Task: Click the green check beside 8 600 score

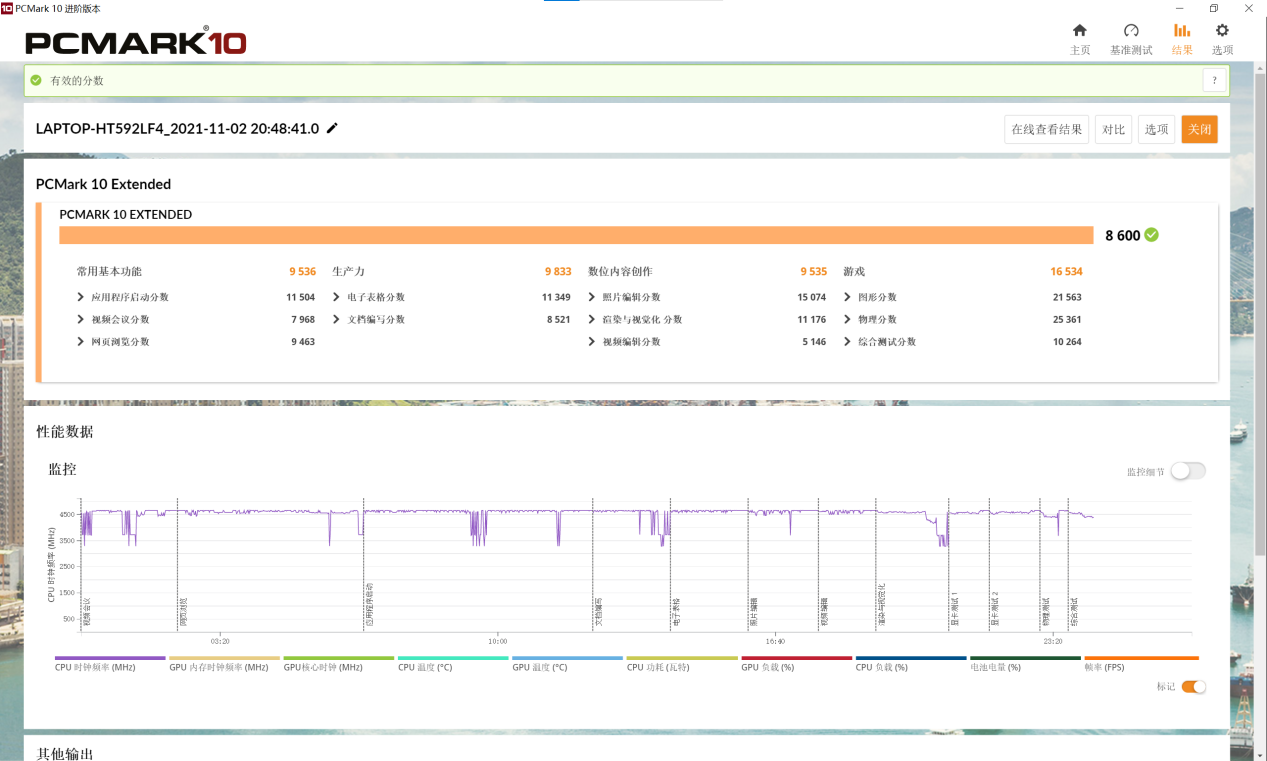Action: tap(1152, 235)
